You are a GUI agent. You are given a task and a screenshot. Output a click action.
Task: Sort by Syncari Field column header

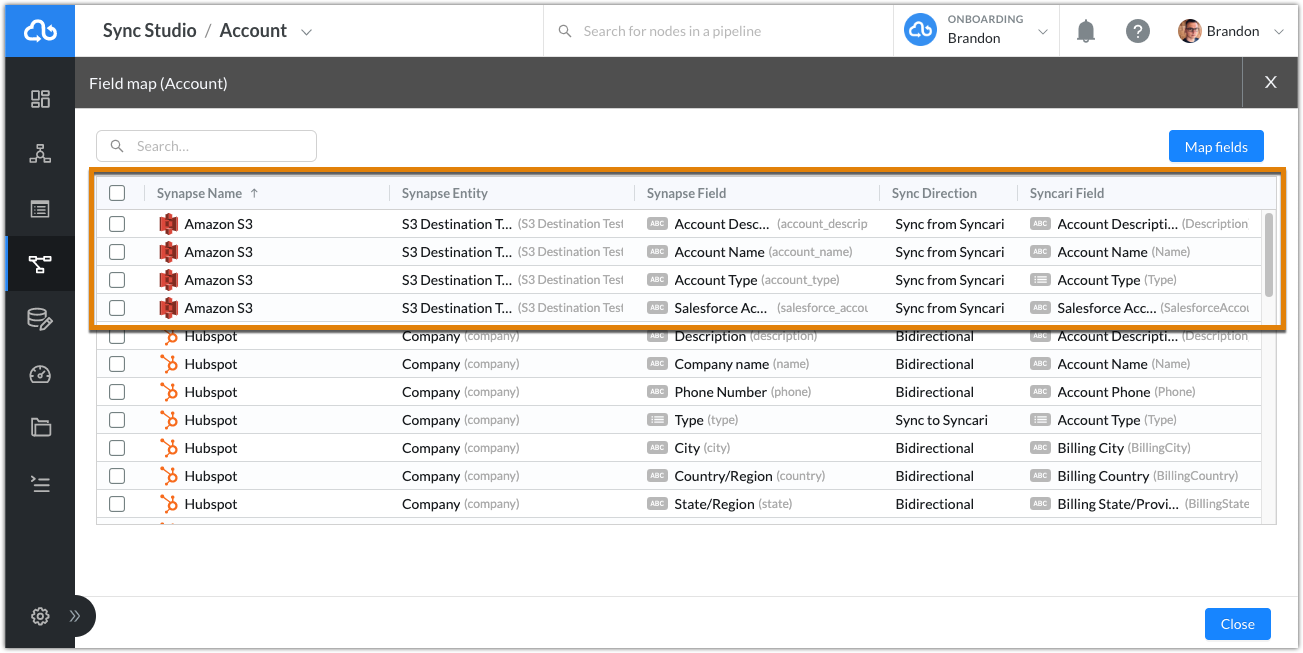tap(1067, 193)
